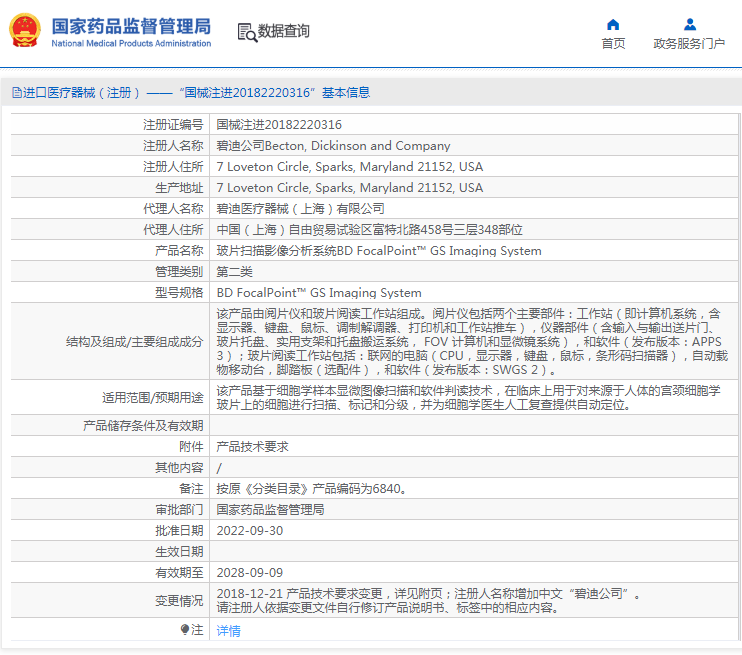Select the slash value of 其他内容
742x655 pixels.
click(219, 468)
